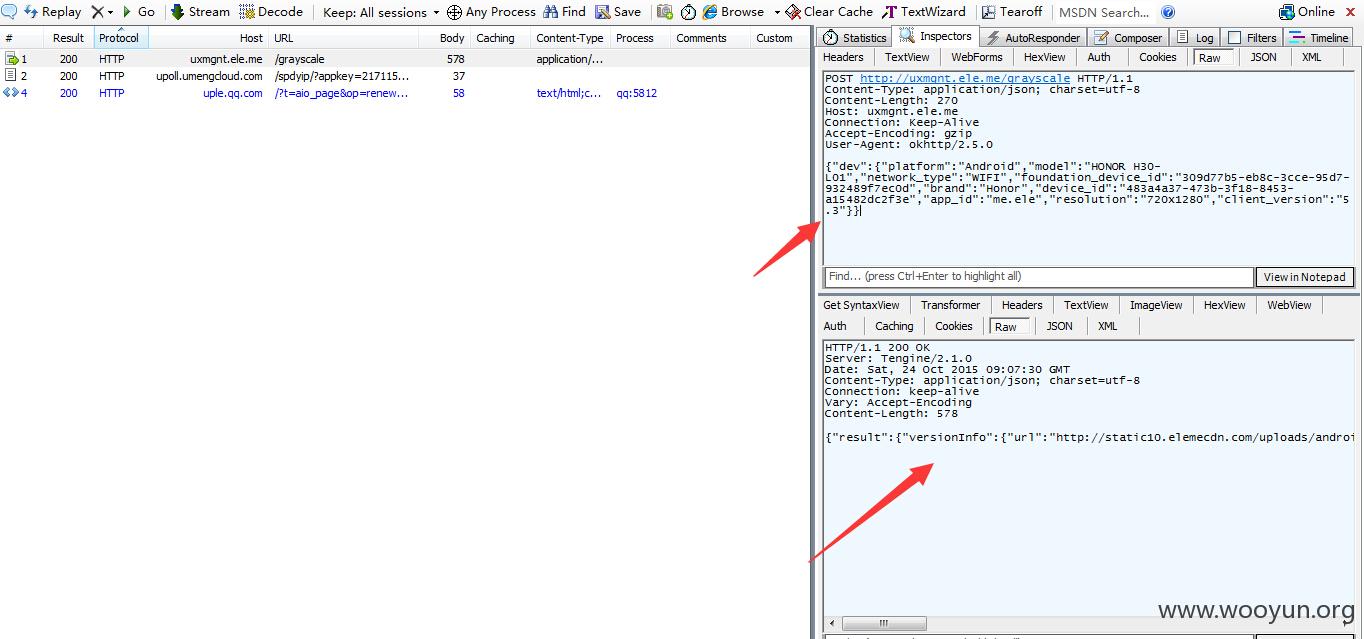Click the Any Process target icon

pos(454,12)
